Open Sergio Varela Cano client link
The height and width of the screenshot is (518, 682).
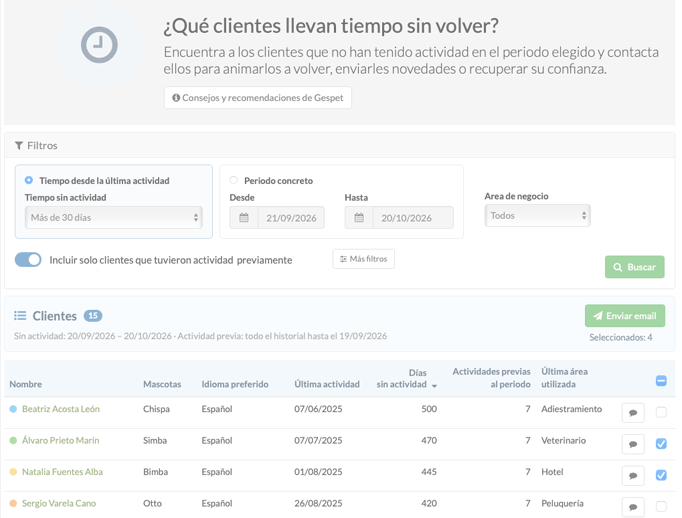59,503
